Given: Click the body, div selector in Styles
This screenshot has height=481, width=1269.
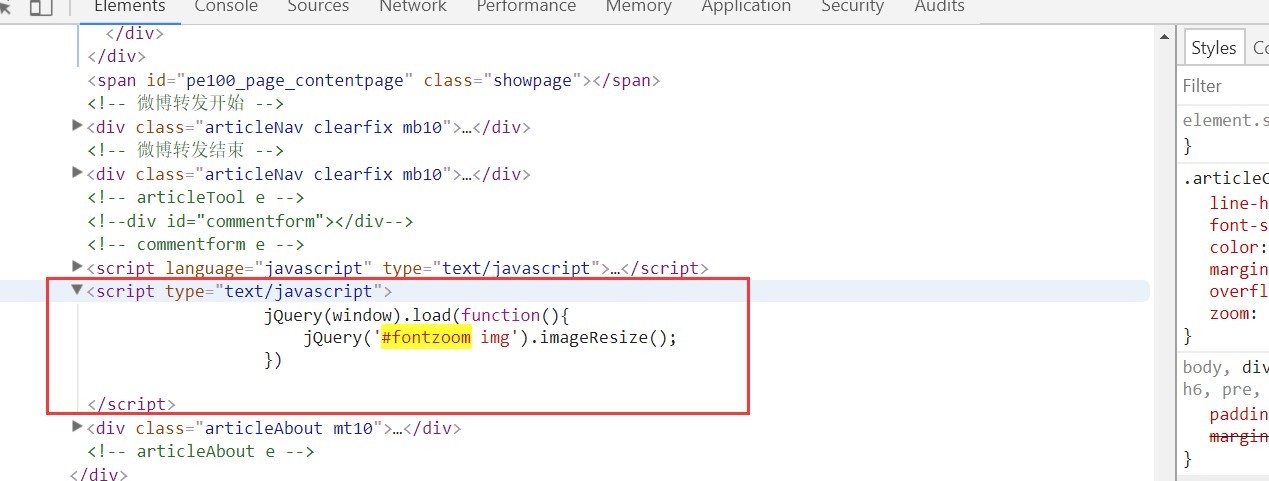Looking at the screenshot, I should point(1226,366).
